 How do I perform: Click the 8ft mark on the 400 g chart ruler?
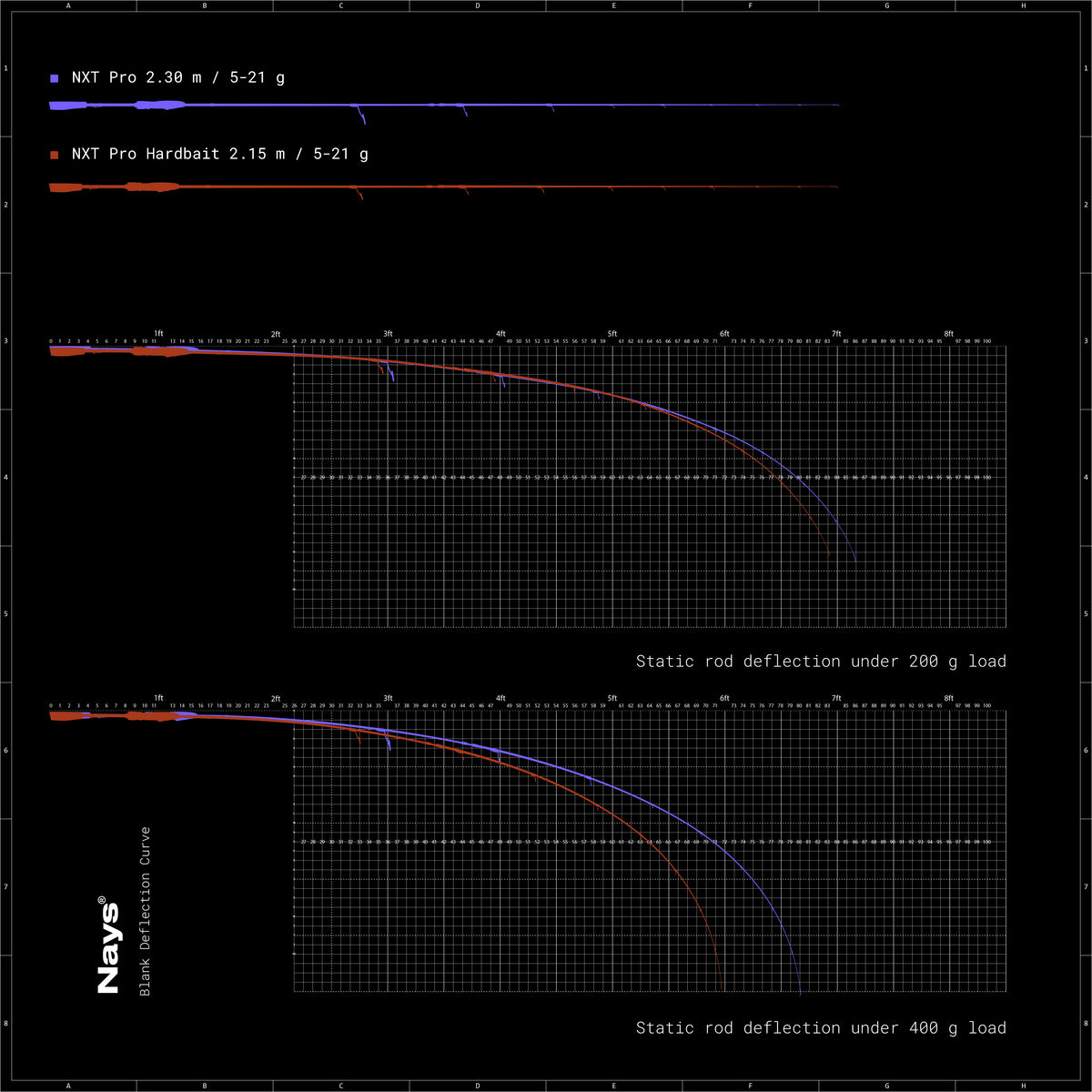[948, 699]
